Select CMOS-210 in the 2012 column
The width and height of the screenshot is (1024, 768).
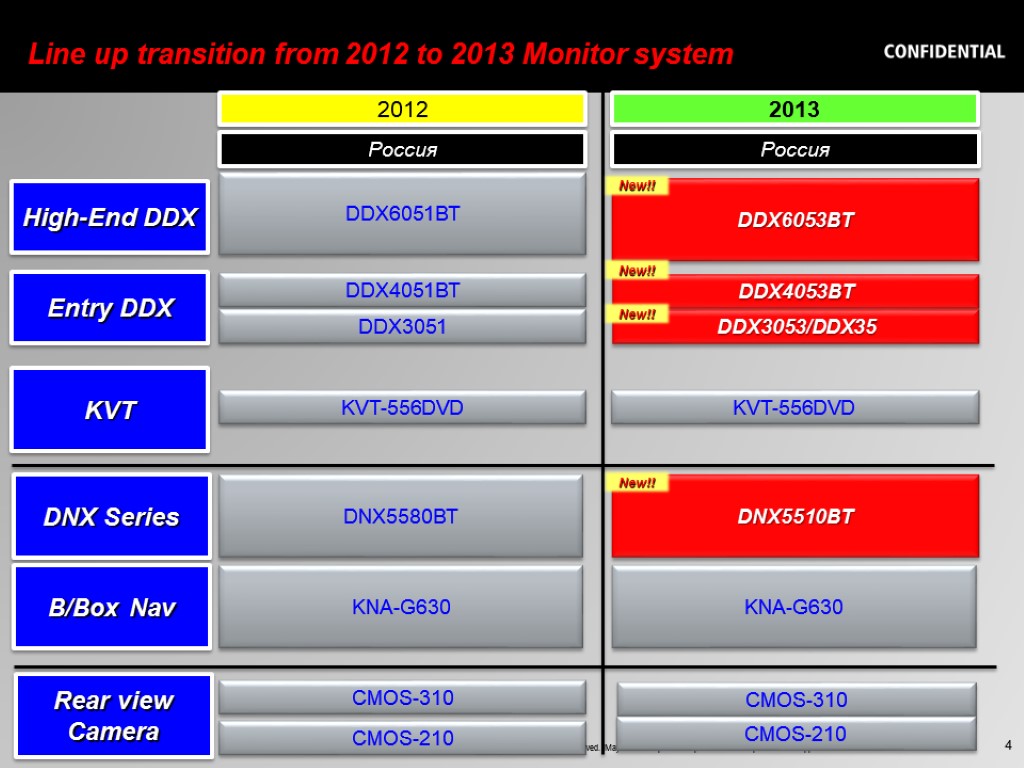pos(402,738)
